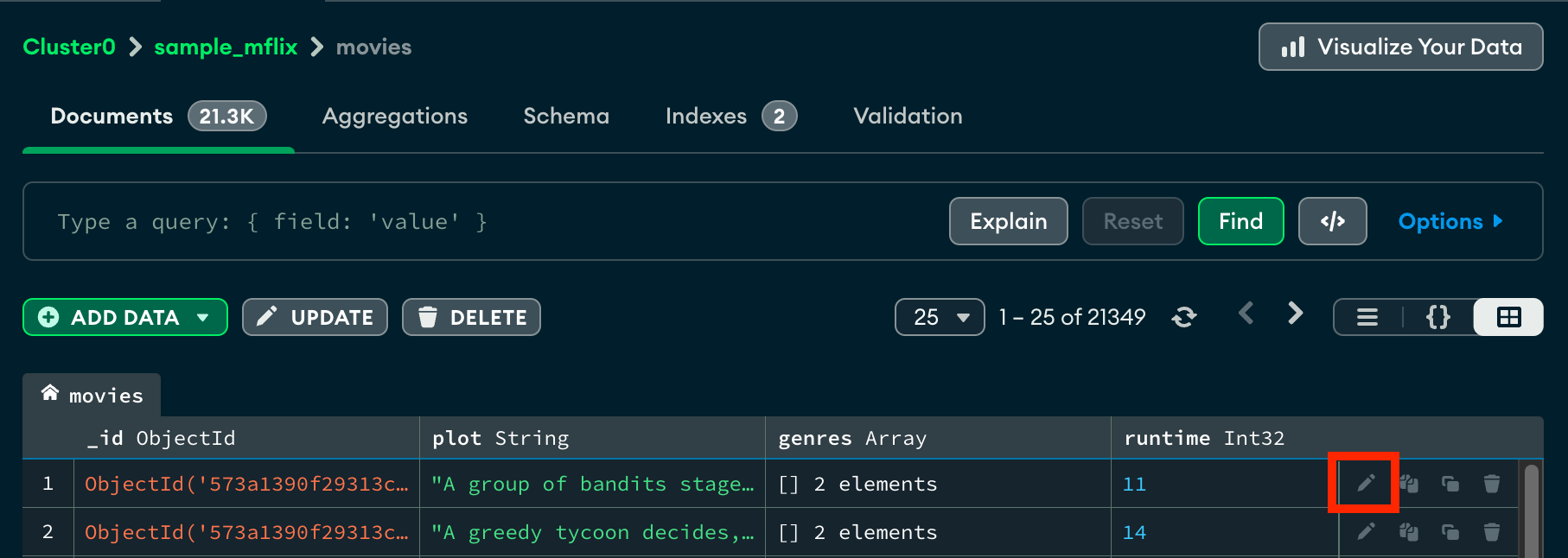Go to previous page of documents
The height and width of the screenshot is (558, 1568).
click(x=1246, y=314)
